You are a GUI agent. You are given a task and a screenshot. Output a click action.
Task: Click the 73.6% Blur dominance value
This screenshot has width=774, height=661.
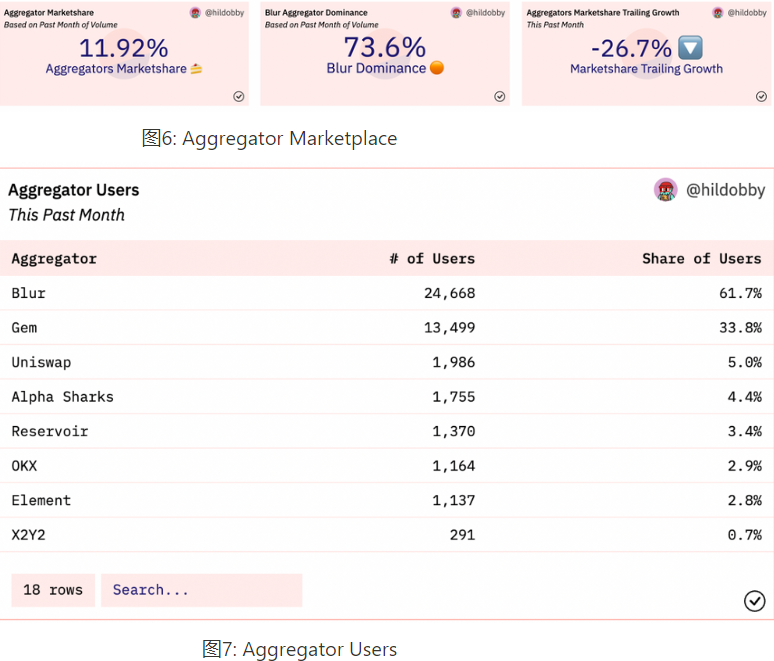point(385,48)
